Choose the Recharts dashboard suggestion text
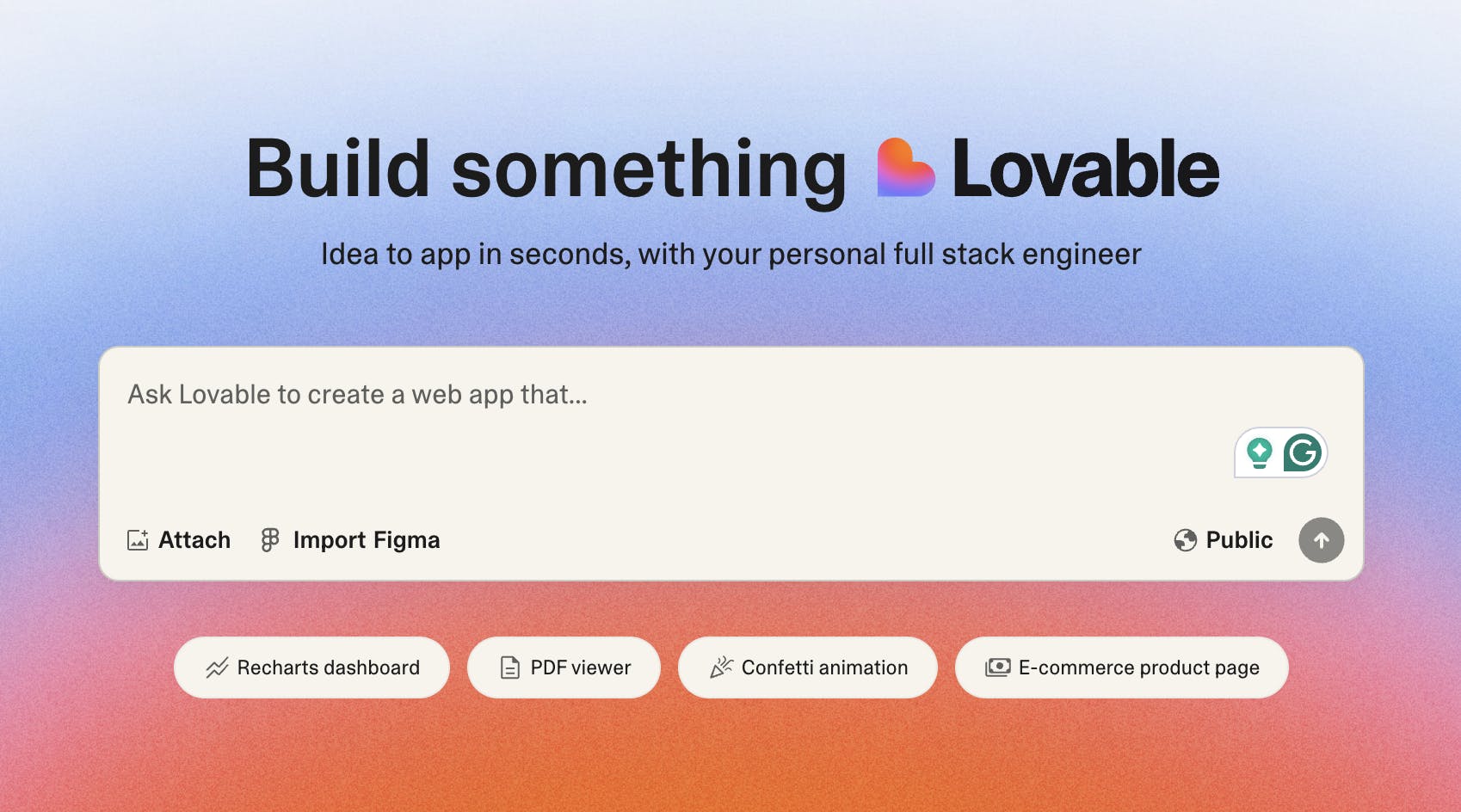This screenshot has width=1461, height=812. point(329,667)
